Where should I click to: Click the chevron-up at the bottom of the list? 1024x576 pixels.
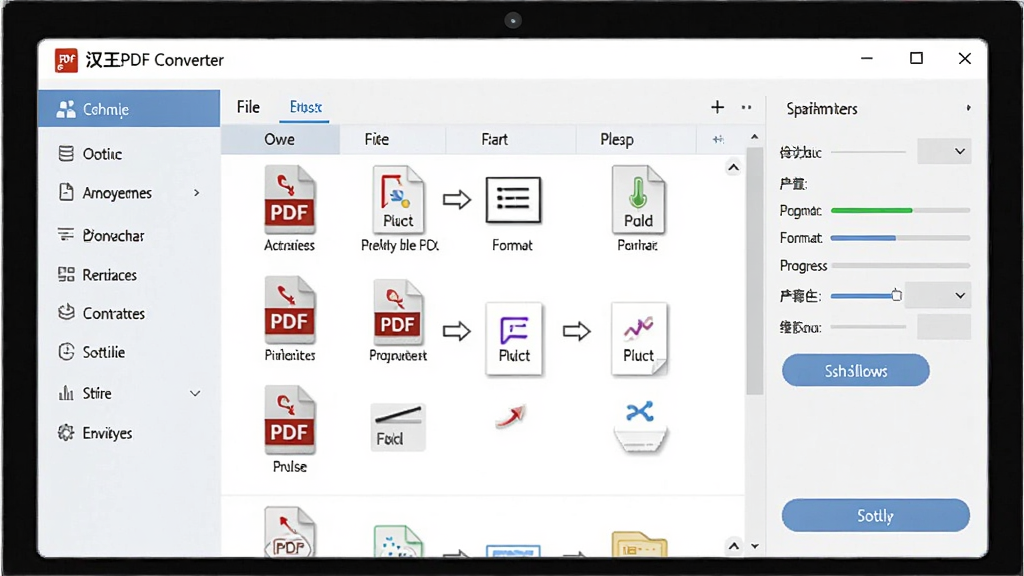(x=734, y=546)
